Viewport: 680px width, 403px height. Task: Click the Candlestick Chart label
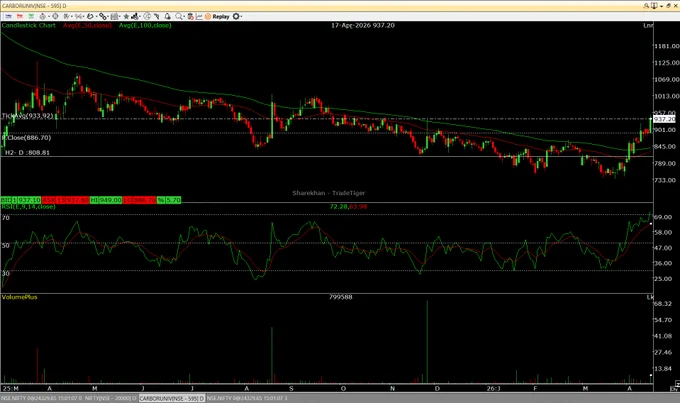[29, 25]
